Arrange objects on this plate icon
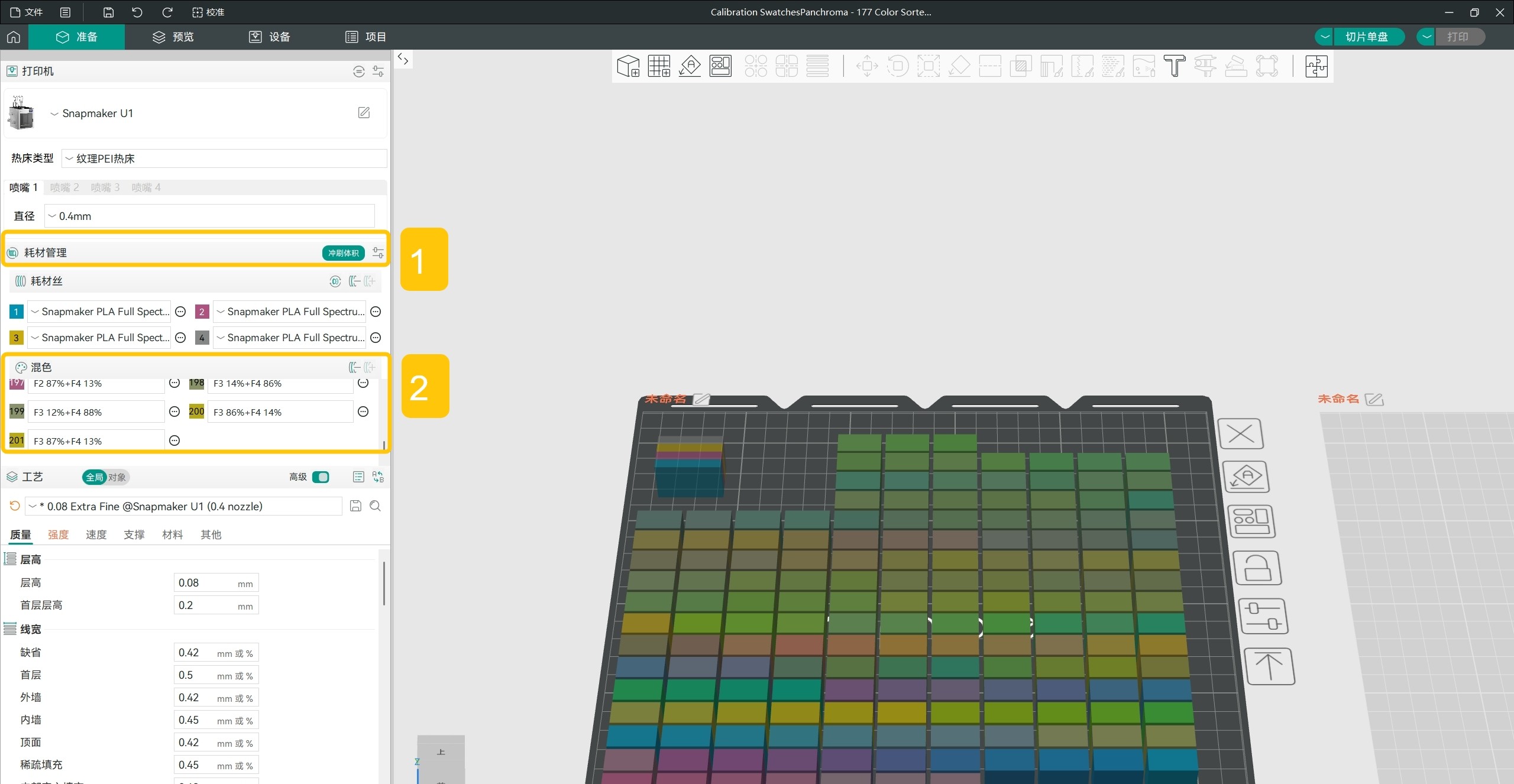Viewport: 1514px width, 784px height. [x=1251, y=521]
